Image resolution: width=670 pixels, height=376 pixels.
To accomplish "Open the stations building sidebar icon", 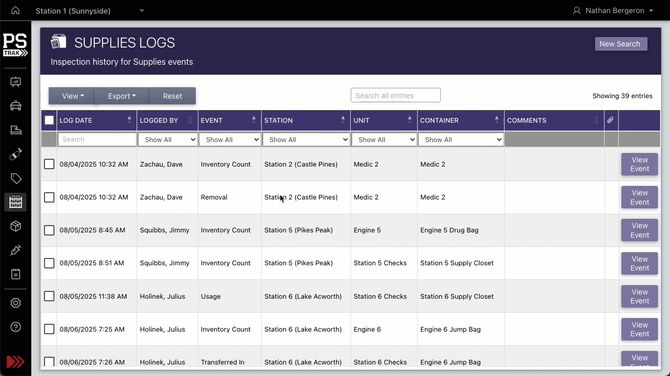I will pos(16,130).
